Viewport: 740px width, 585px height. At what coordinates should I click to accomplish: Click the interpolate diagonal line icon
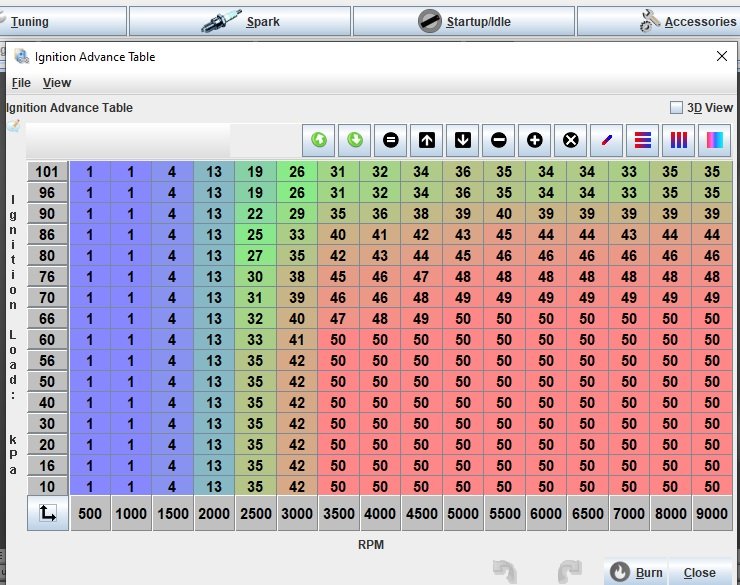tap(607, 140)
